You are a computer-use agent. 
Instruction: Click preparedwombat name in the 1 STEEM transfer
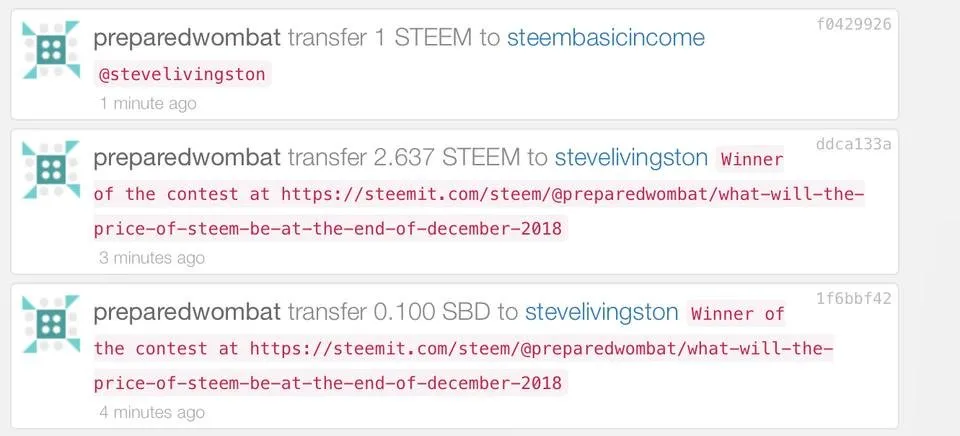pos(187,39)
